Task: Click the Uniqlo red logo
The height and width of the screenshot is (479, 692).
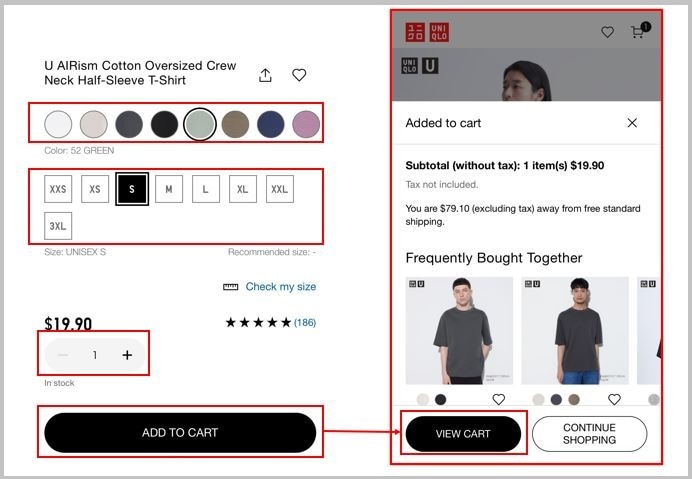Action: [427, 33]
